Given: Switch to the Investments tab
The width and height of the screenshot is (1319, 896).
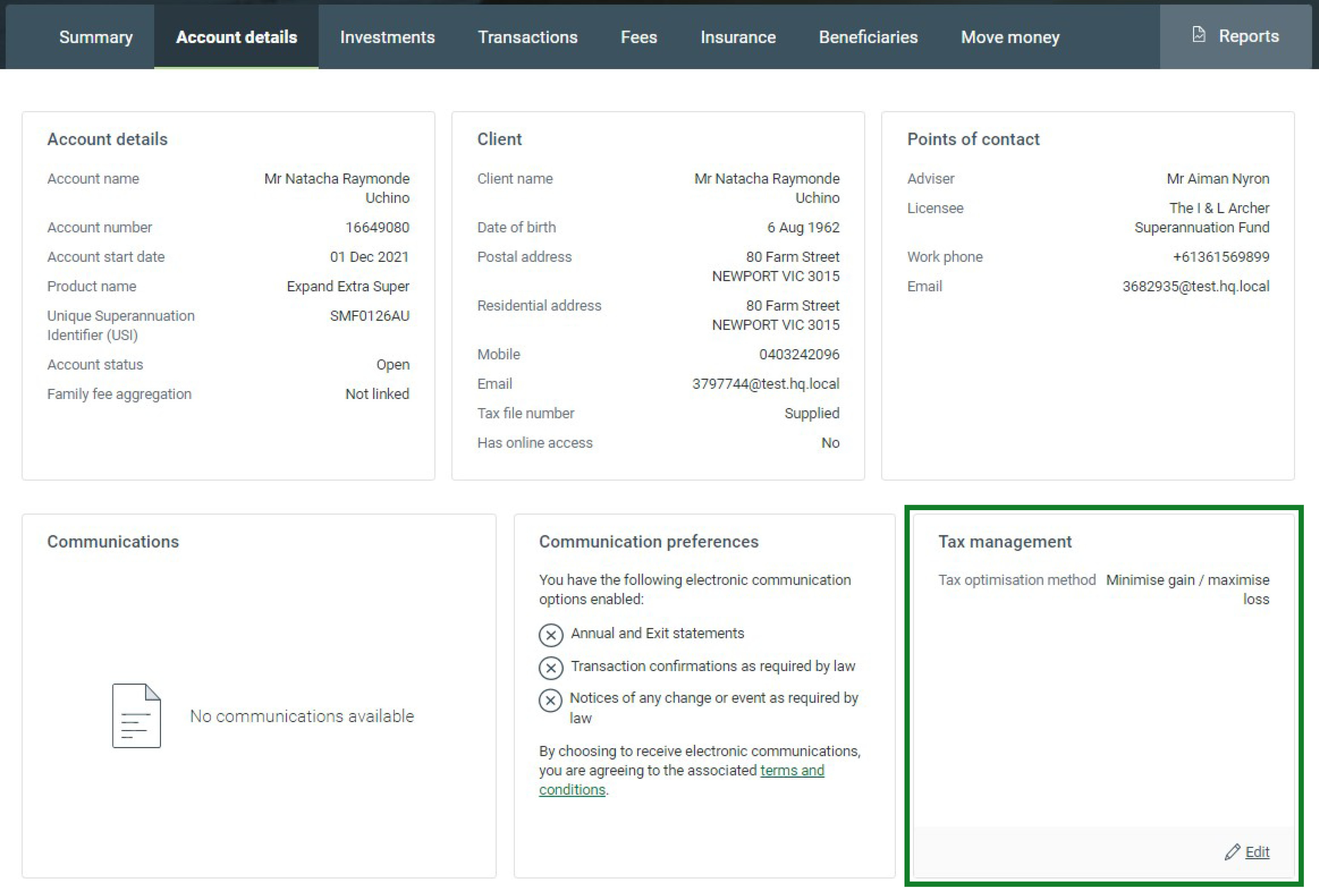Looking at the screenshot, I should coord(387,37).
